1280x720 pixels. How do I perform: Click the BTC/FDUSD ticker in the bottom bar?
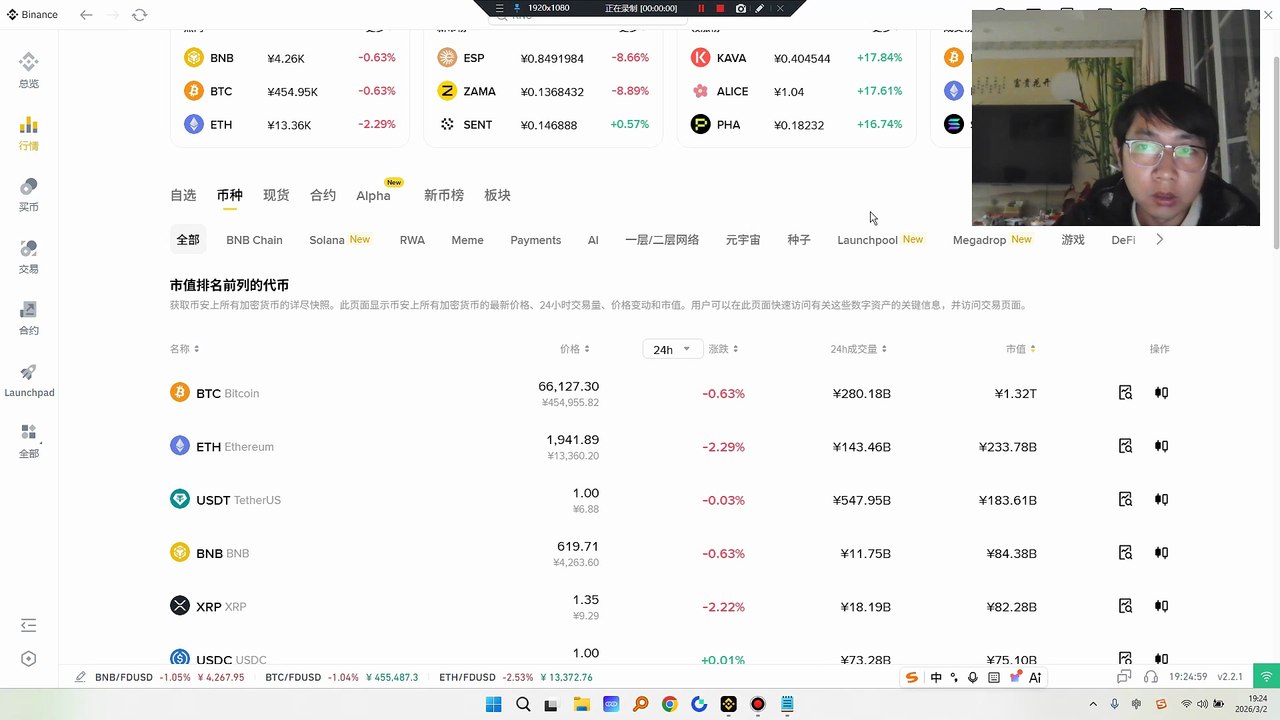[x=342, y=677]
